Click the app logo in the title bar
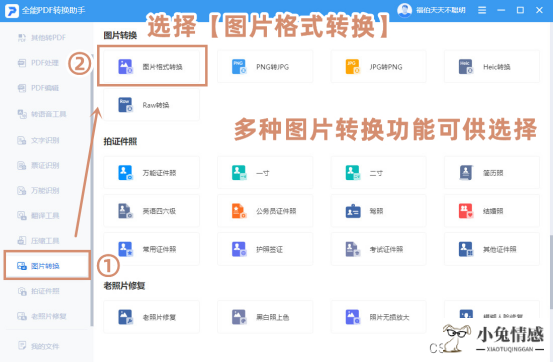The width and height of the screenshot is (554, 363). click(11, 10)
